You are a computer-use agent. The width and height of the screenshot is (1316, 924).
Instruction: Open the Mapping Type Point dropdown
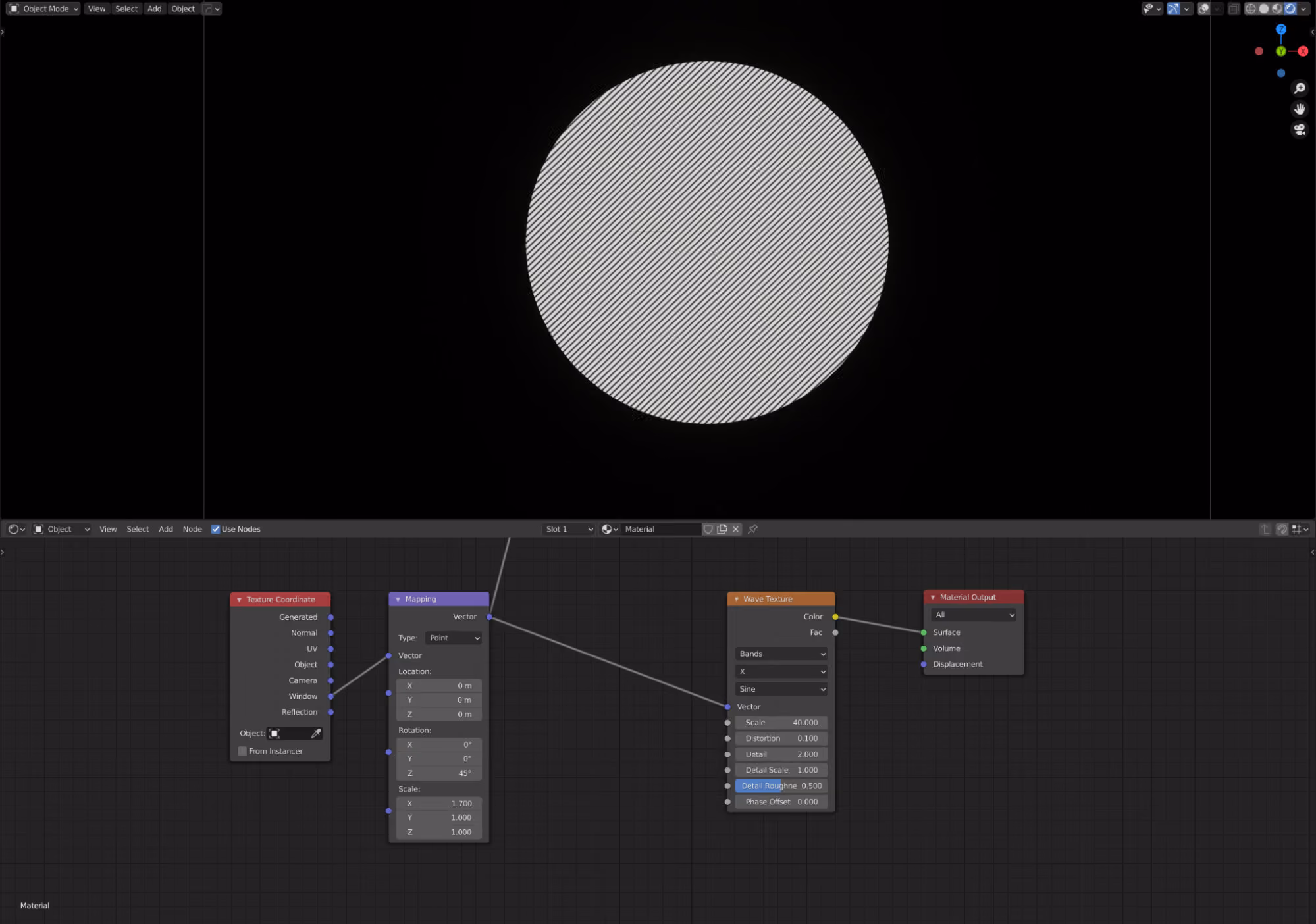454,638
